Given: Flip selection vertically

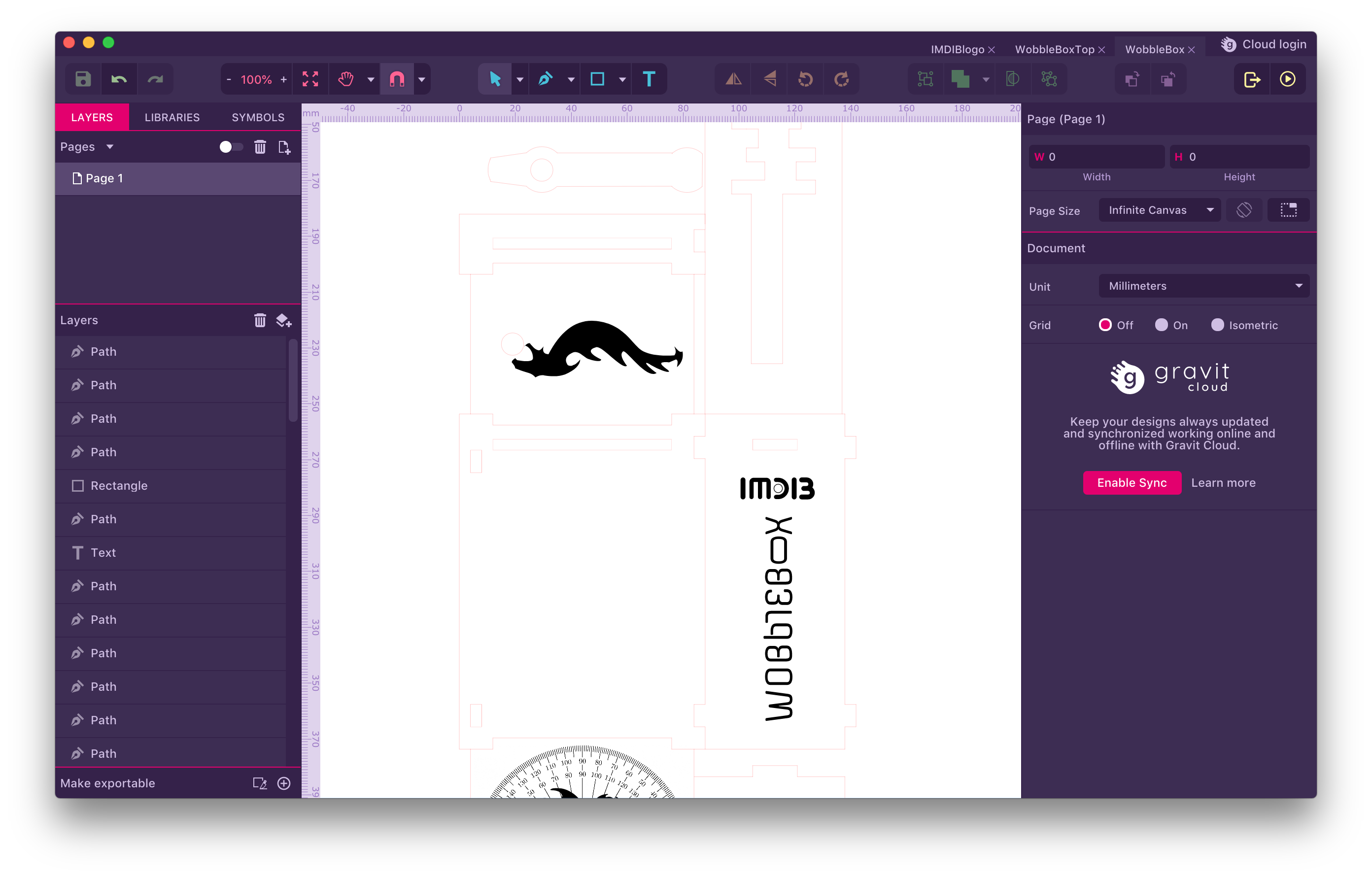Looking at the screenshot, I should click(x=770, y=79).
